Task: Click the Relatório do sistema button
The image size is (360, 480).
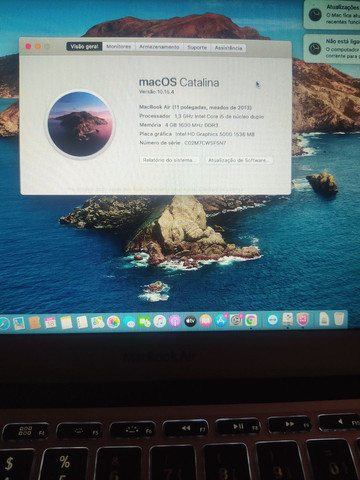Action: tap(169, 160)
